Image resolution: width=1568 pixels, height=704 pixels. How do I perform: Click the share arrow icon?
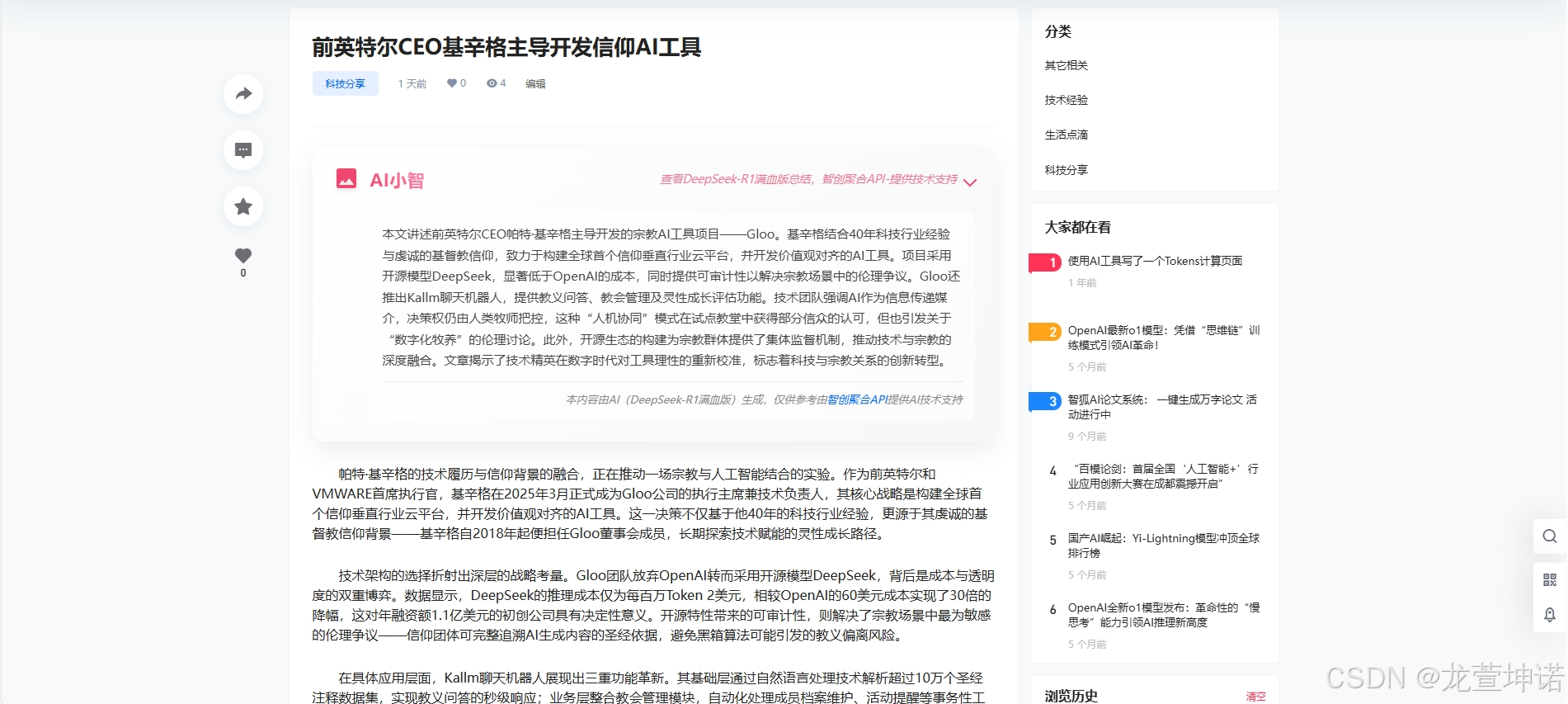243,94
